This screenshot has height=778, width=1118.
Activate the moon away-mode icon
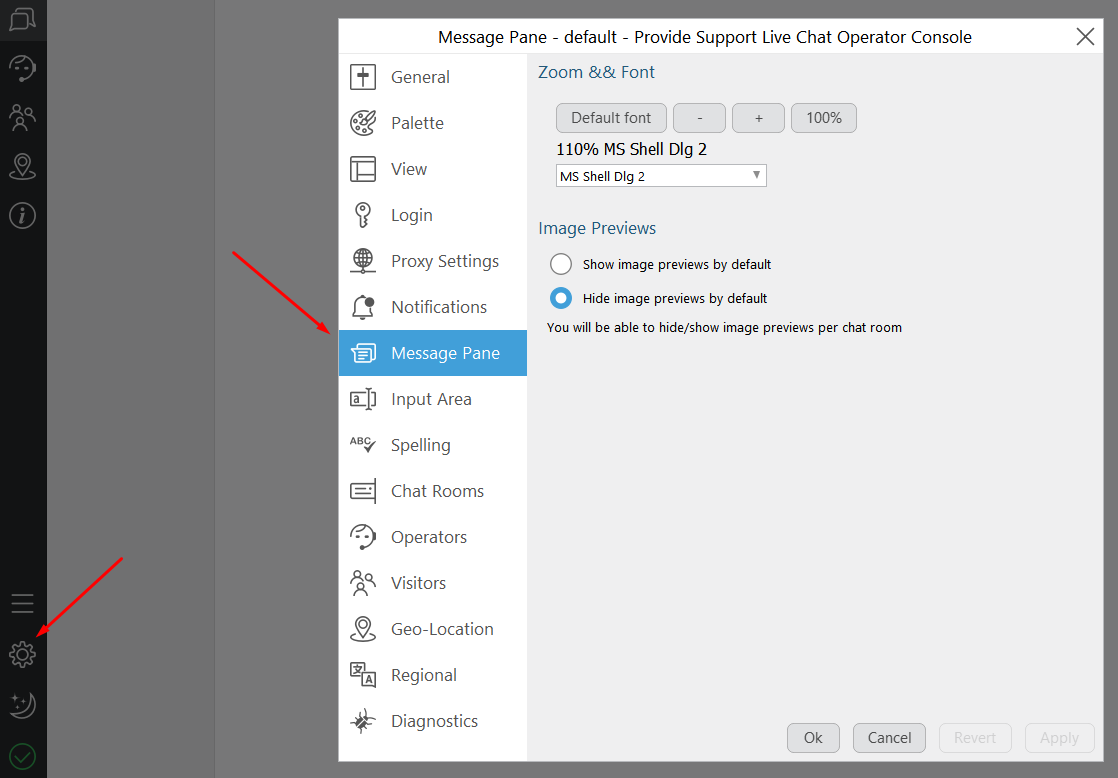[22, 705]
